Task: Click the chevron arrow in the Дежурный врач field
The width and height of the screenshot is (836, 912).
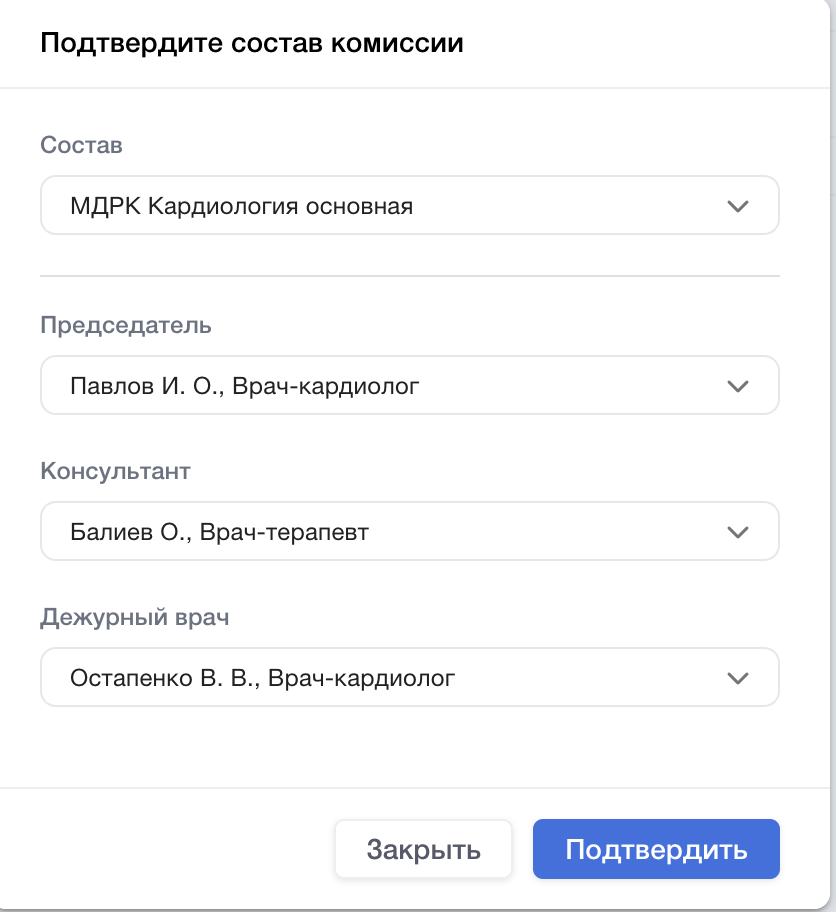Action: pyautogui.click(x=737, y=678)
